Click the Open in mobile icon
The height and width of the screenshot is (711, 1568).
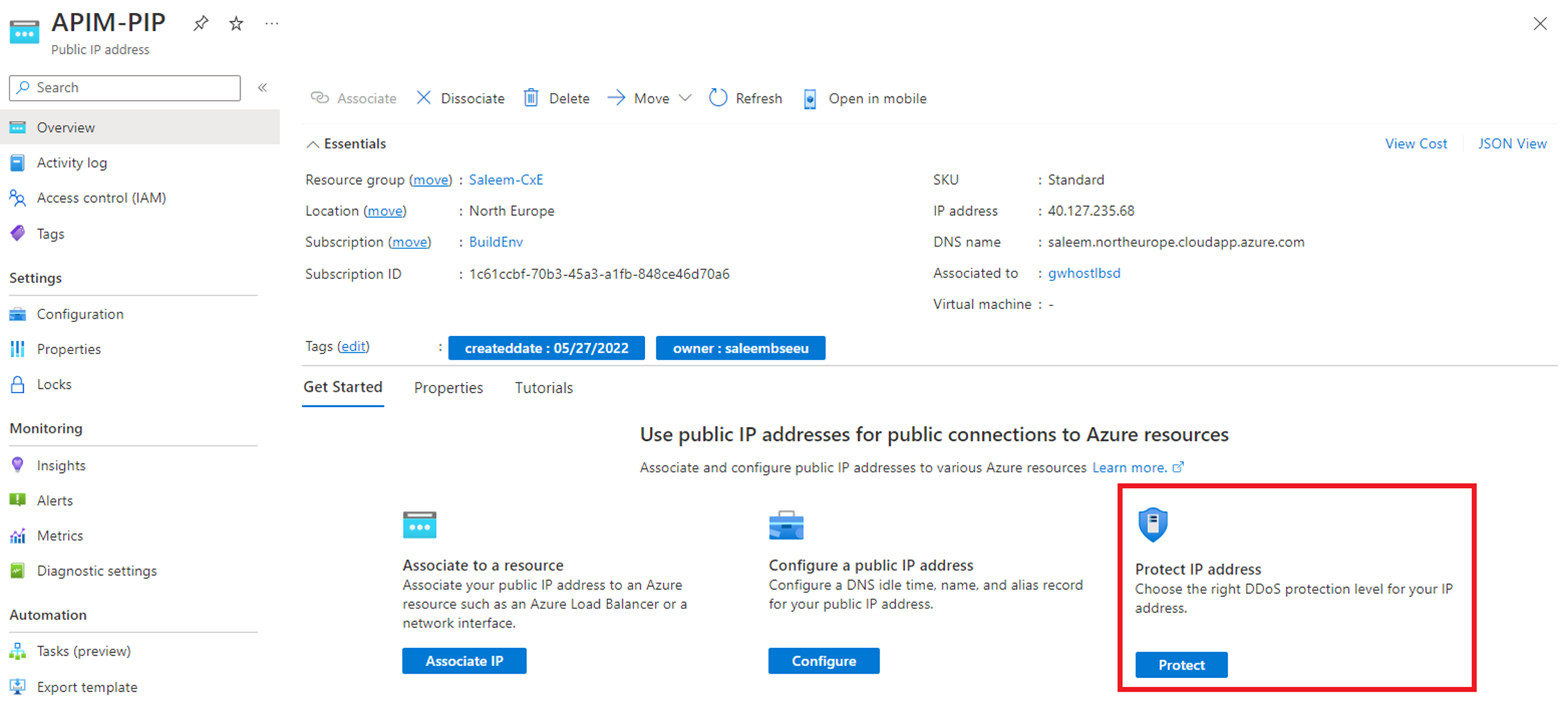[x=810, y=99]
